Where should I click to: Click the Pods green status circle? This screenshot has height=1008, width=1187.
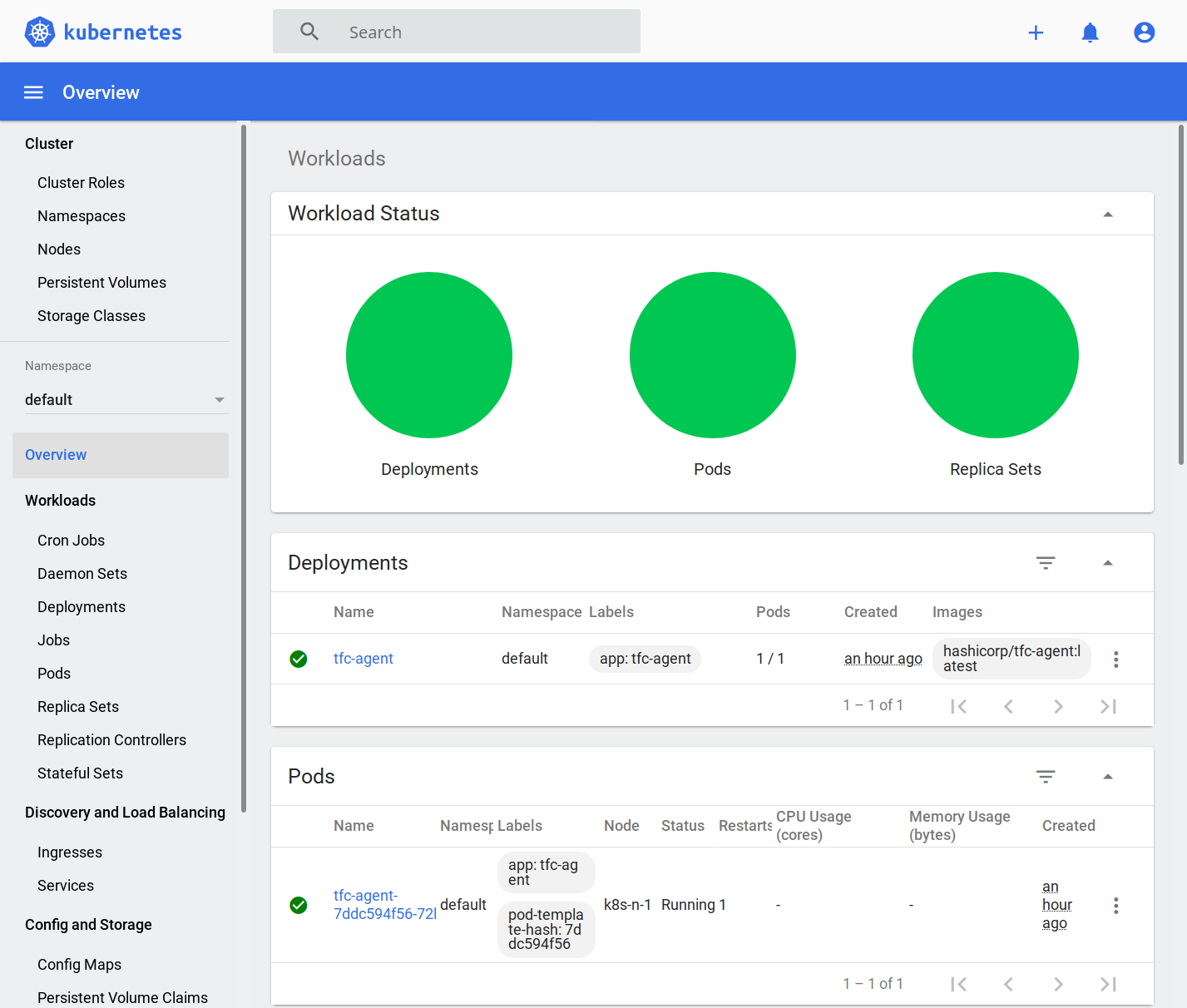[x=713, y=355]
